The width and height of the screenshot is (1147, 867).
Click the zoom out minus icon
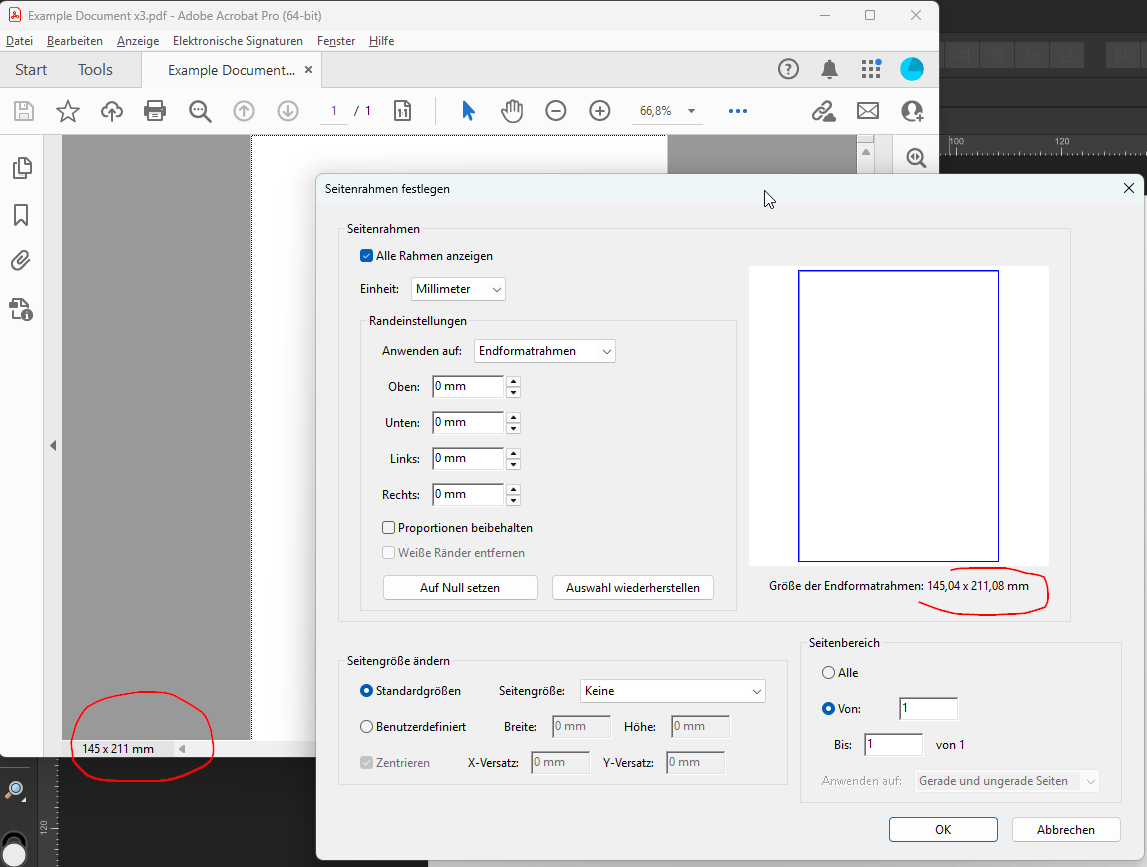(556, 111)
